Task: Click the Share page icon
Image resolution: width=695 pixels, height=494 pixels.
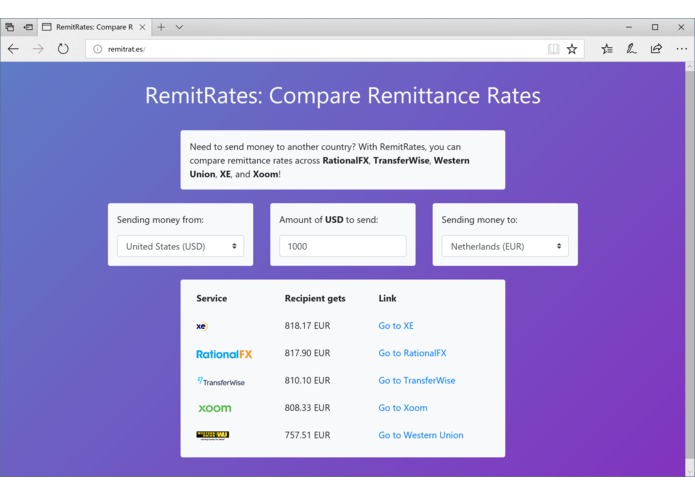Action: (x=656, y=49)
